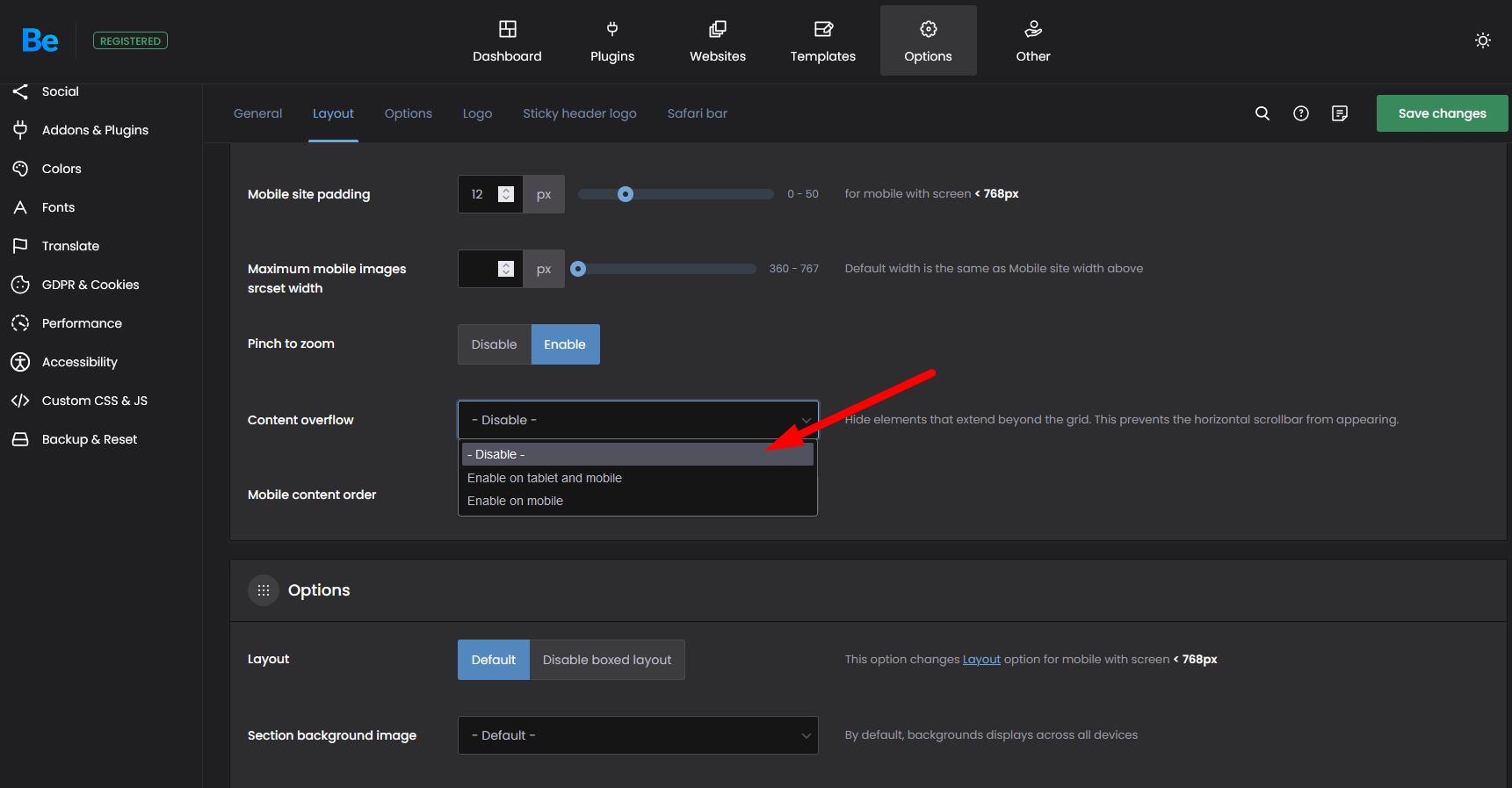The height and width of the screenshot is (788, 1512).
Task: Click the Fonts letter icon
Action: tap(20, 207)
